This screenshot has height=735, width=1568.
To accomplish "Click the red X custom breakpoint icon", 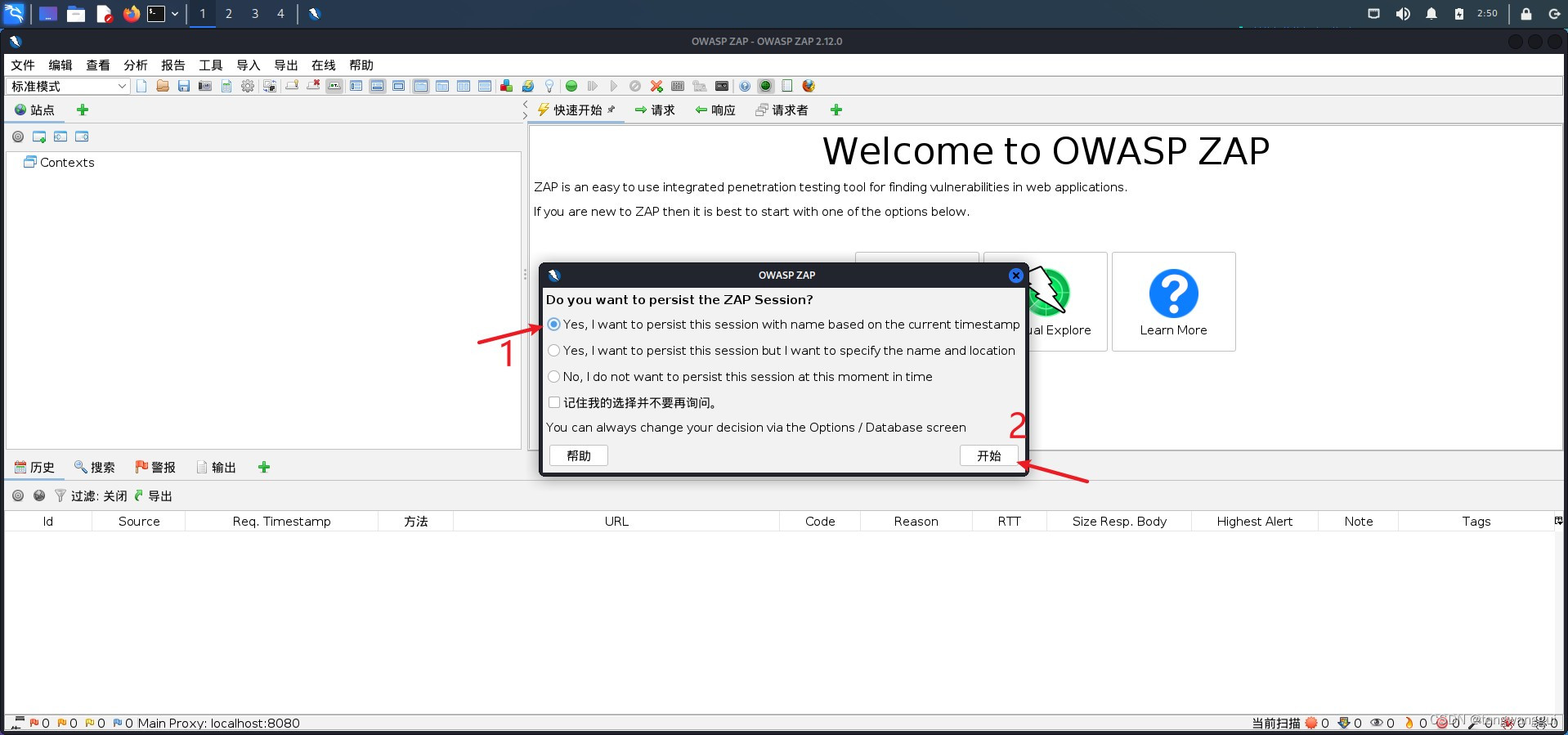I will tap(656, 86).
